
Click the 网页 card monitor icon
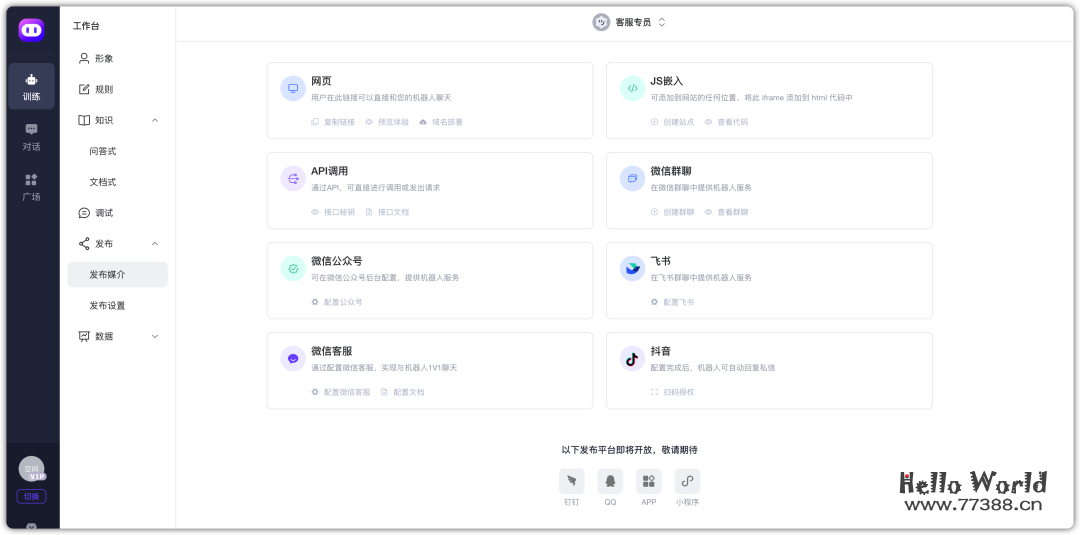point(293,89)
